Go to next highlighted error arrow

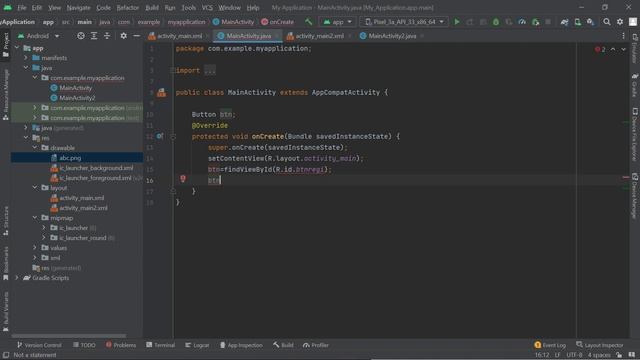pyautogui.click(x=623, y=49)
